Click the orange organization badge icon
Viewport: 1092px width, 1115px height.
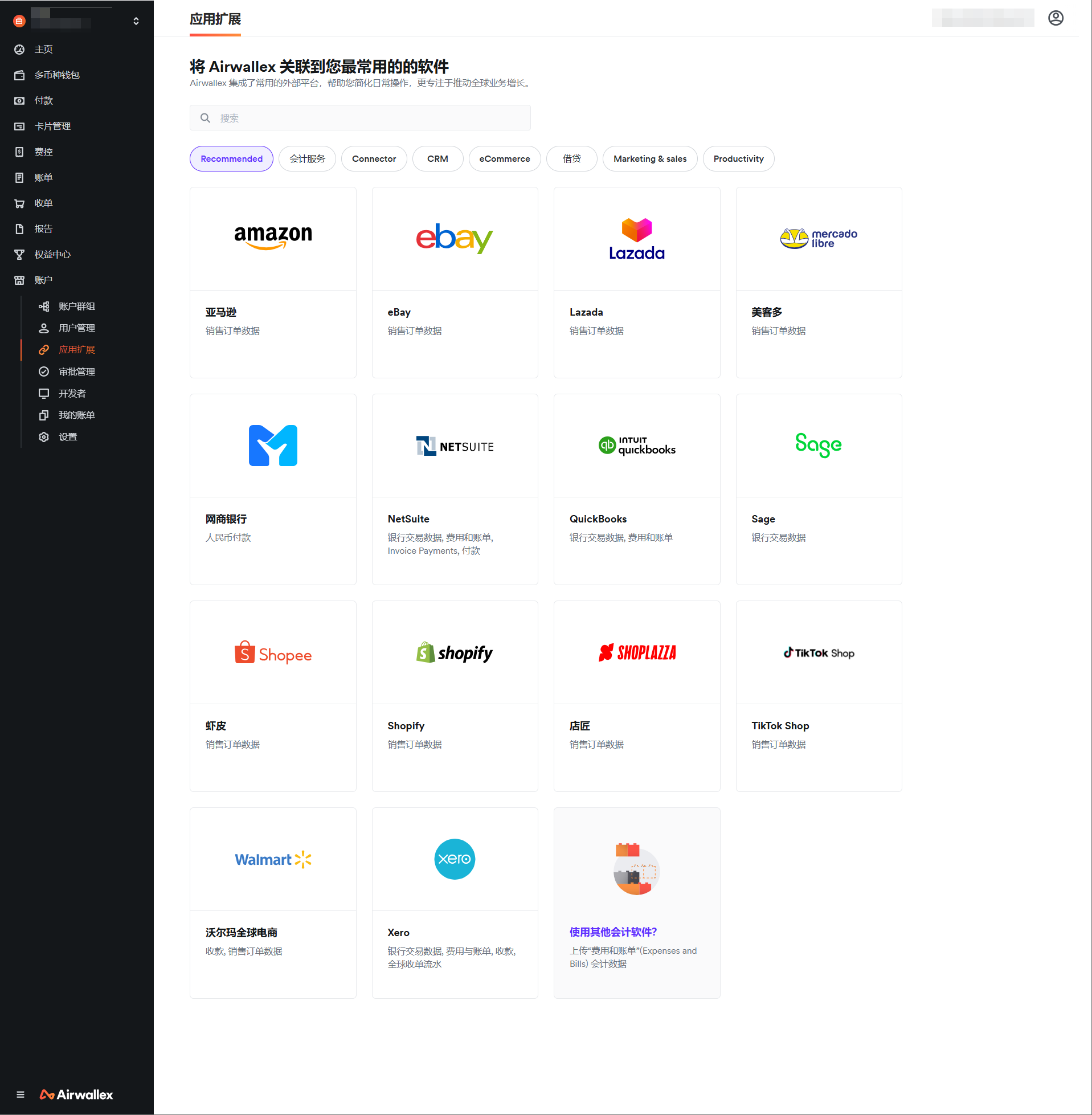19,21
